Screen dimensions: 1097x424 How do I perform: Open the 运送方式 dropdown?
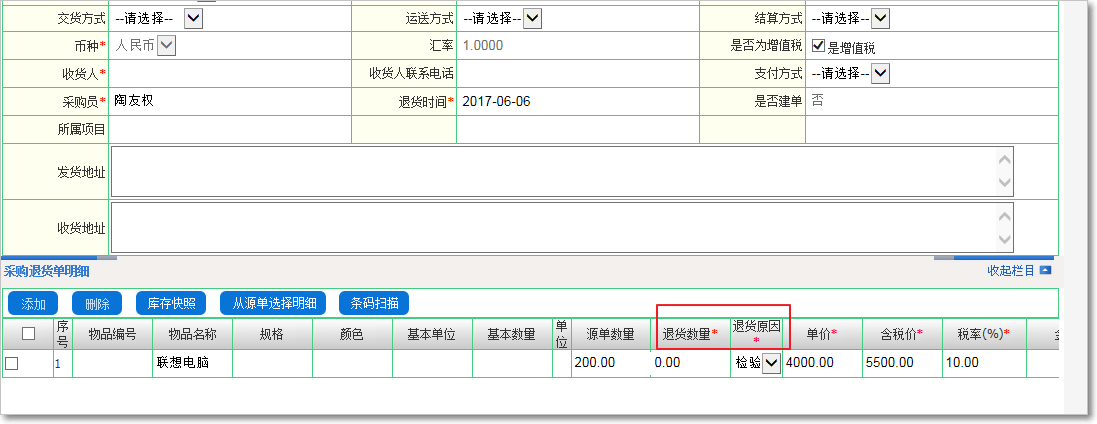tap(532, 18)
